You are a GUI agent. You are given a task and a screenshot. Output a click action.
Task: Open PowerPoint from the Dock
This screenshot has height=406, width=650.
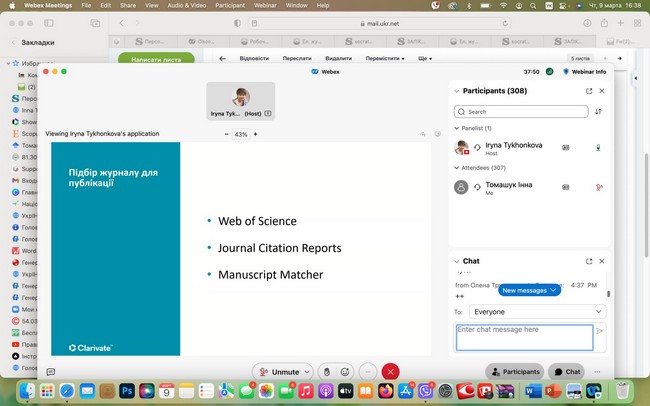pos(553,391)
